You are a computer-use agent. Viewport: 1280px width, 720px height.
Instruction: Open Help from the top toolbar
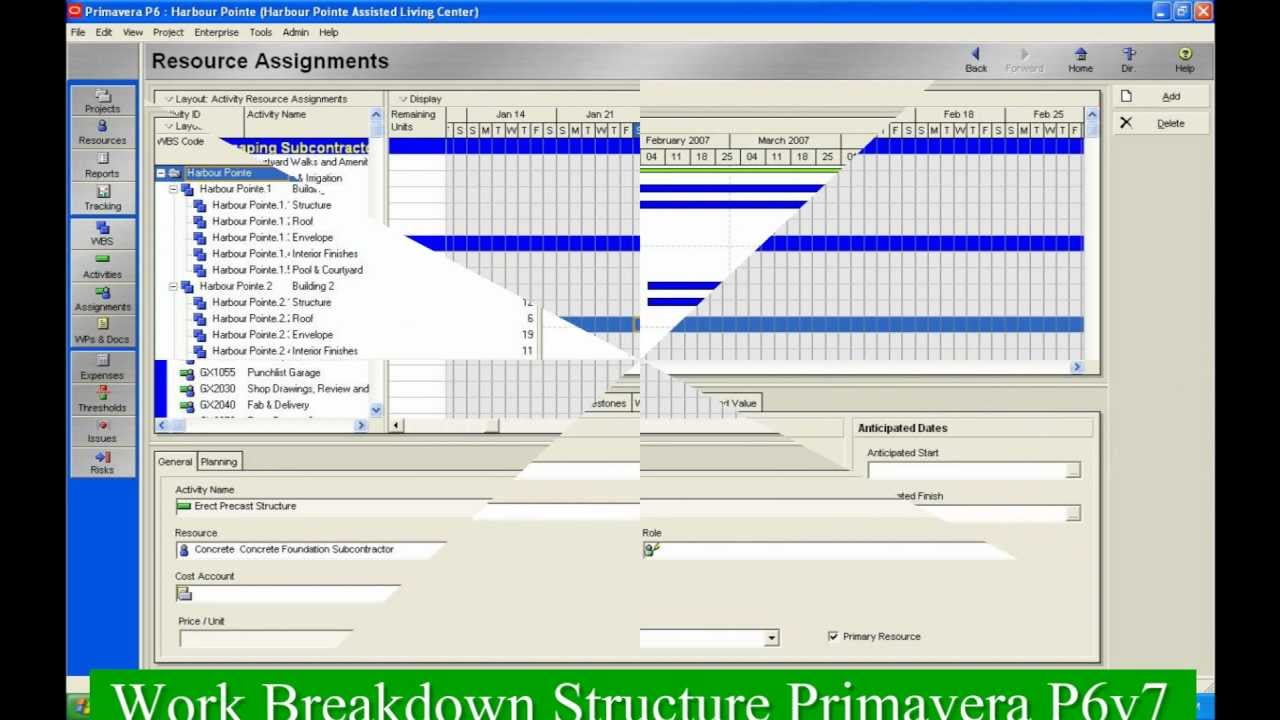(1185, 61)
